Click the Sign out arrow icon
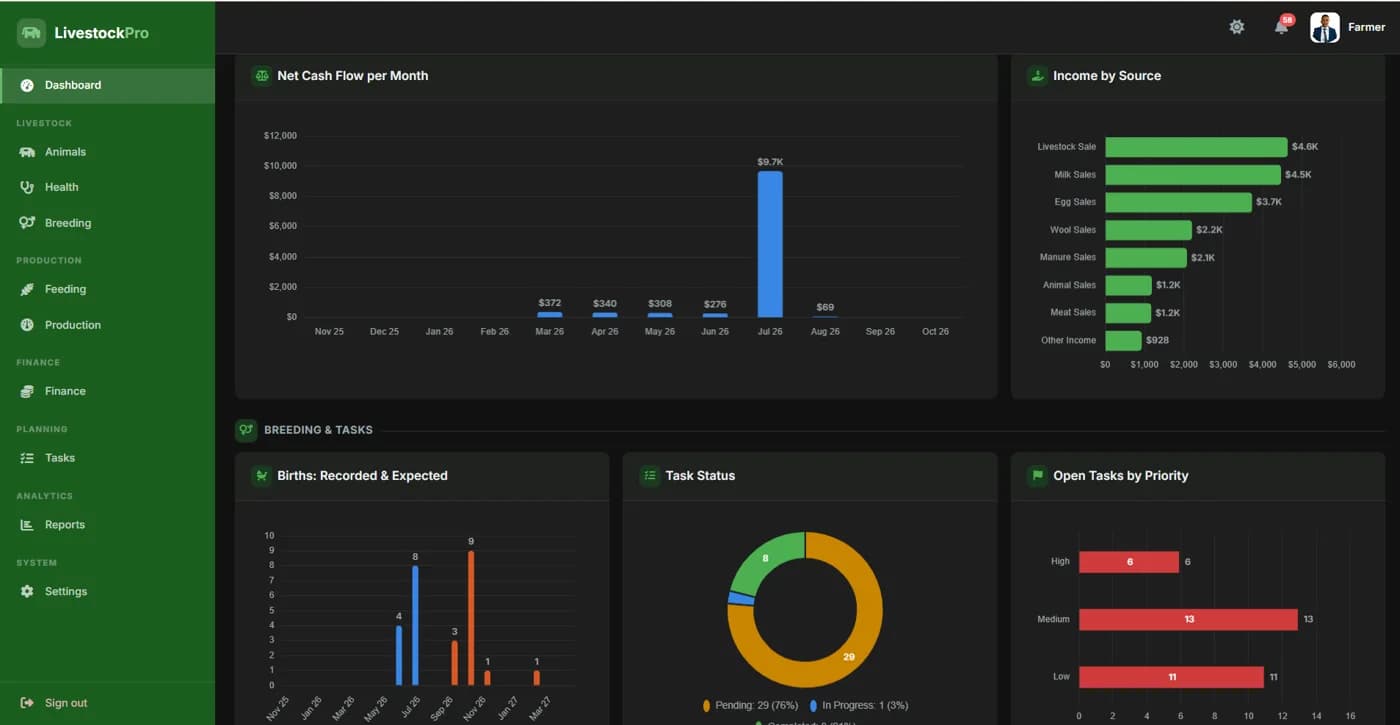The height and width of the screenshot is (725, 1400). pos(27,703)
